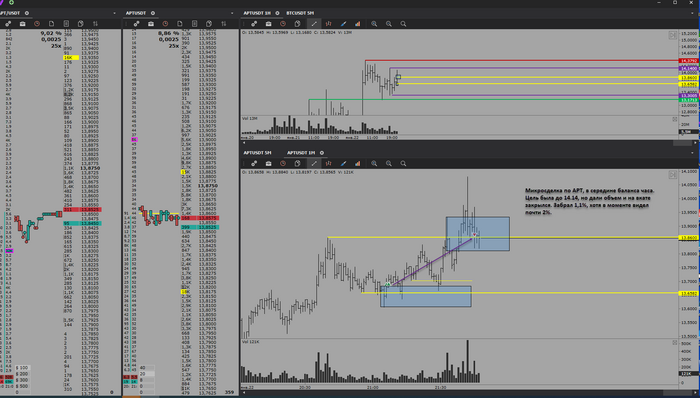Click reset zoom magnifier in lower chart toolbar
The width and height of the screenshot is (700, 398).
click(x=403, y=163)
